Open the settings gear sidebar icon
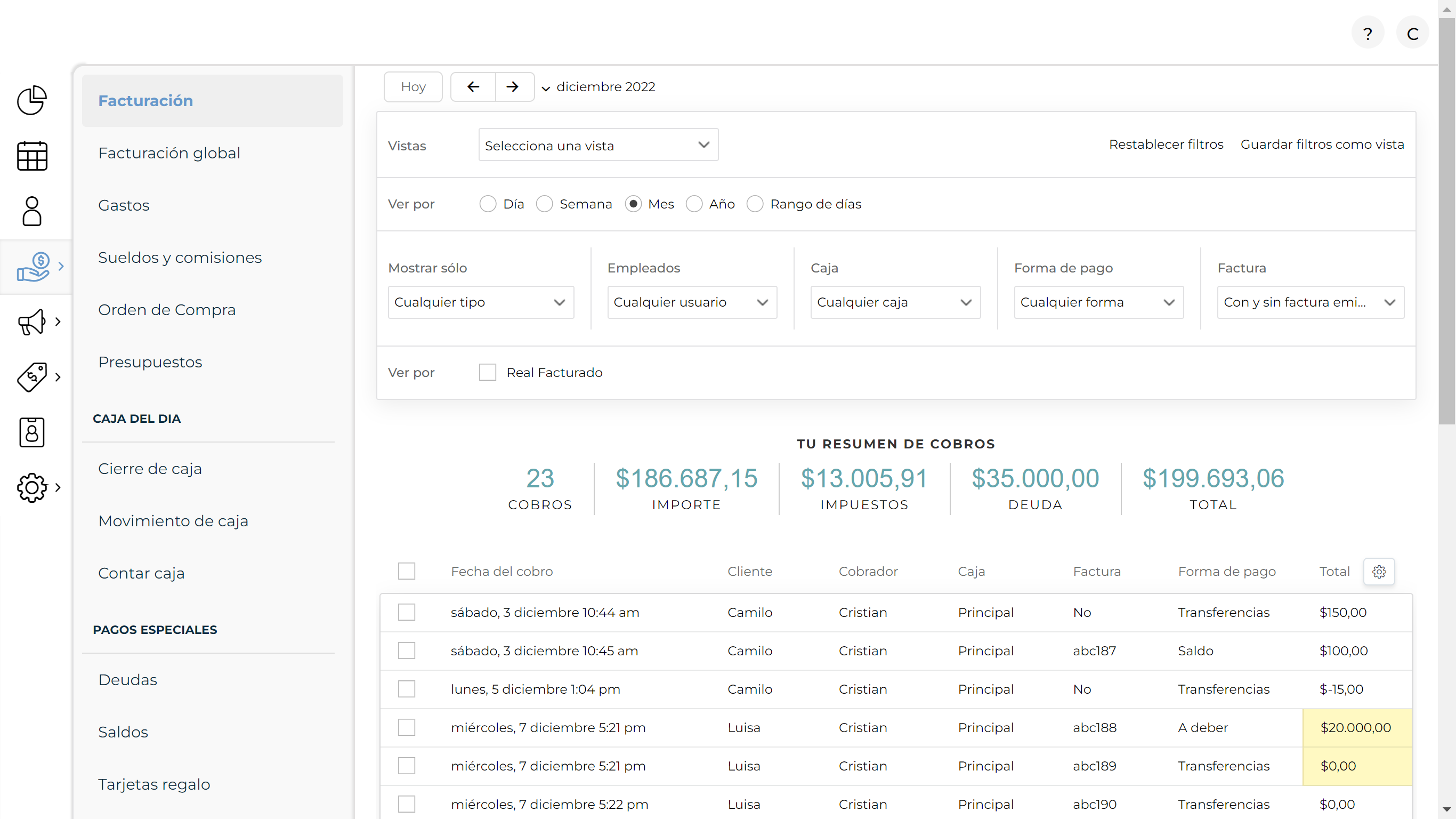Image resolution: width=1456 pixels, height=819 pixels. click(31, 487)
